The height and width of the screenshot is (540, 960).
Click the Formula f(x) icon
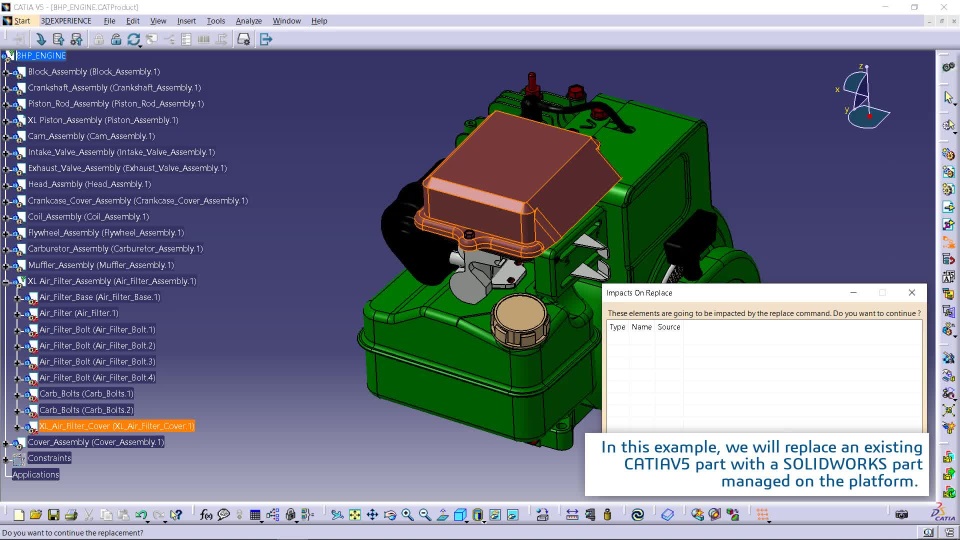(x=206, y=515)
